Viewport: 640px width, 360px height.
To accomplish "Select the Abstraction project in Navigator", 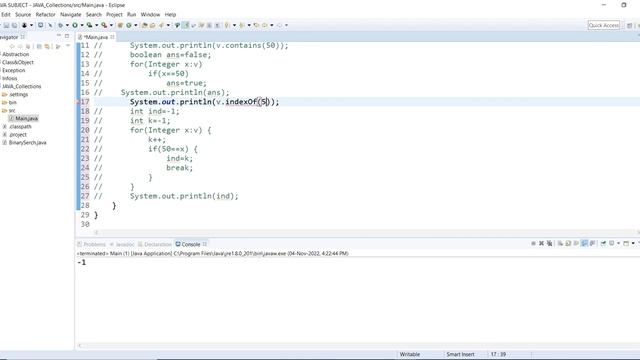I will click(x=16, y=54).
